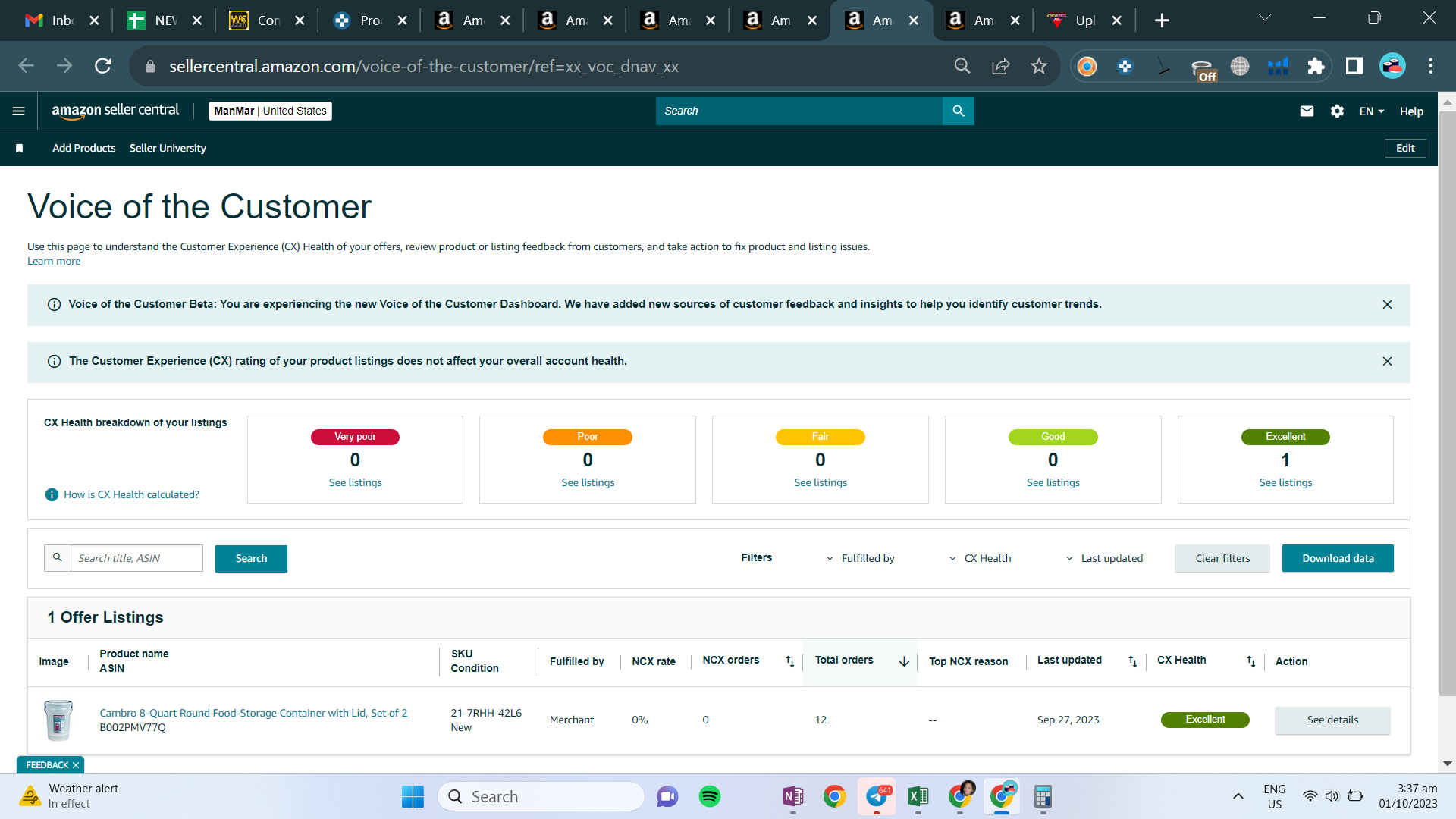Screen dimensions: 1456x819
Task: Open the Calculator app in taskbar
Action: (1043, 796)
